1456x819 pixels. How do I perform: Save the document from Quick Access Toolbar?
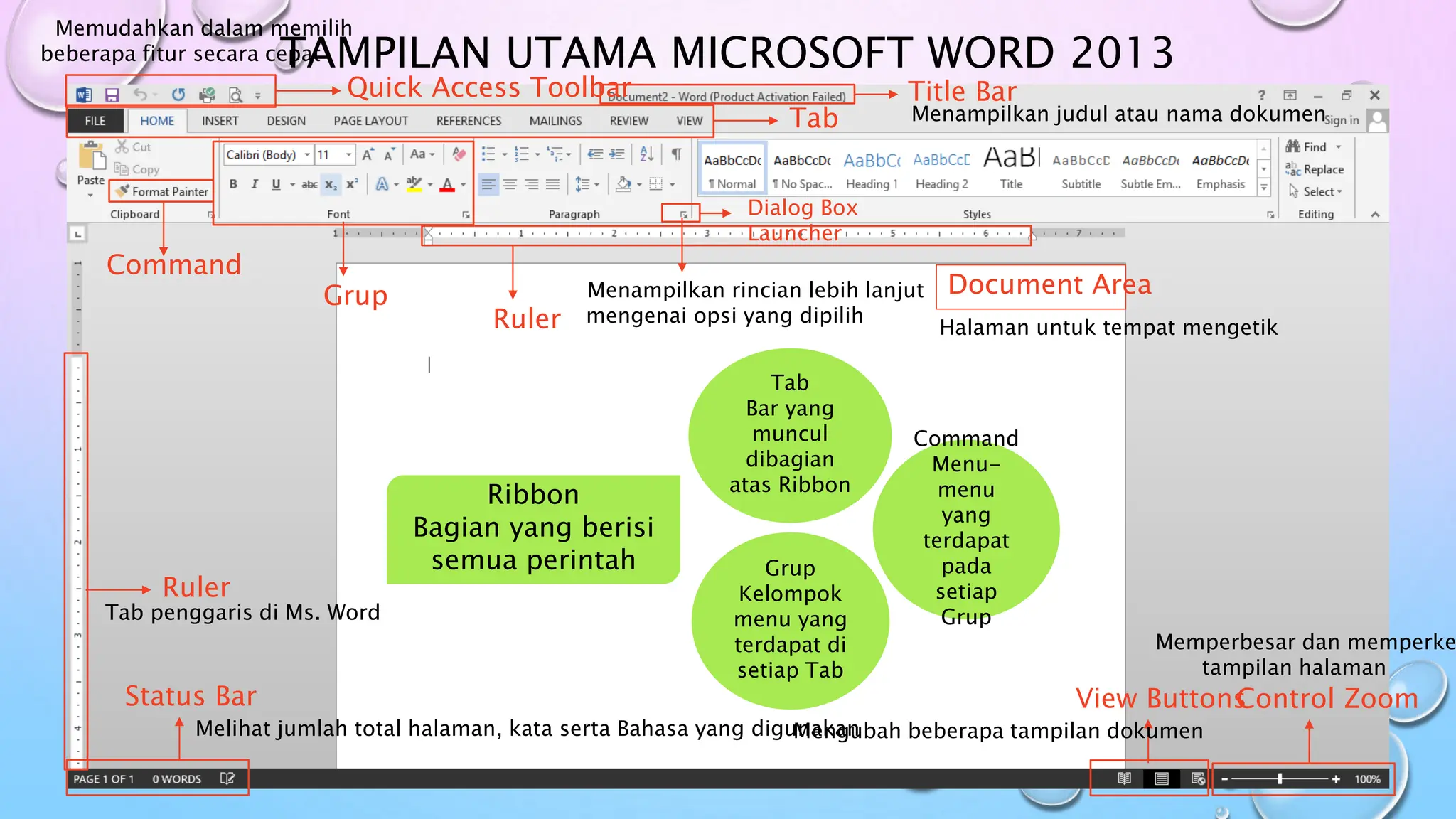(112, 95)
